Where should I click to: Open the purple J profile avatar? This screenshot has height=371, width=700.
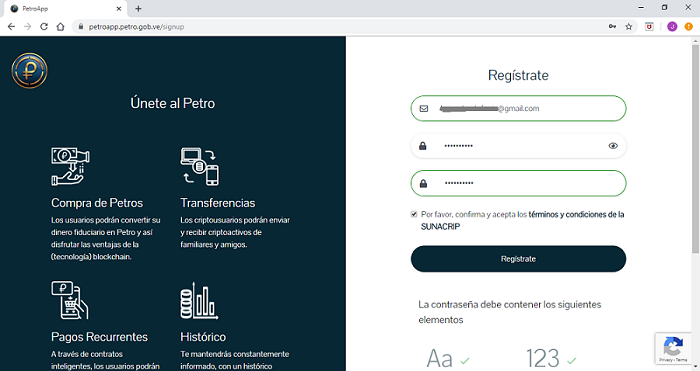click(672, 27)
